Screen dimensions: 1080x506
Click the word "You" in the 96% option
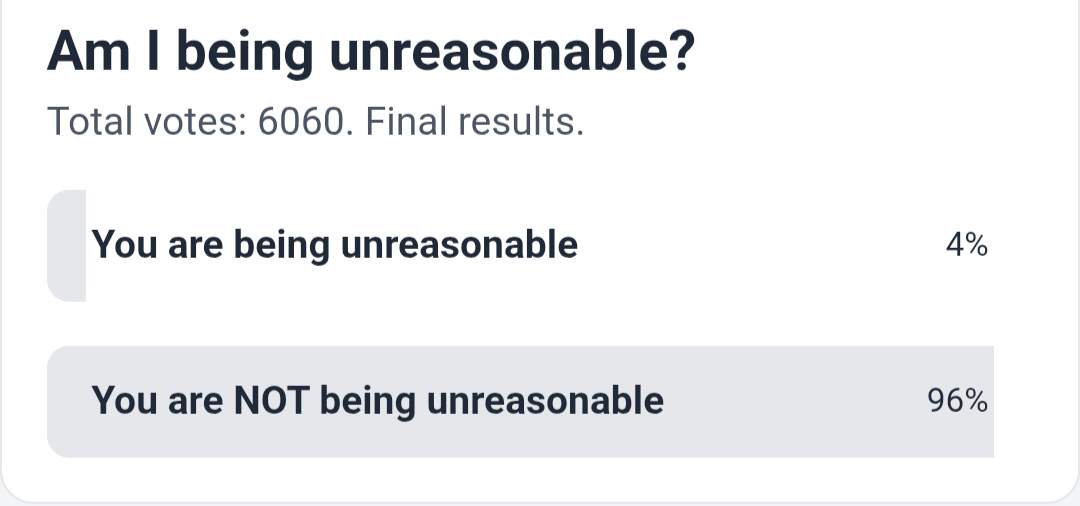tap(119, 401)
